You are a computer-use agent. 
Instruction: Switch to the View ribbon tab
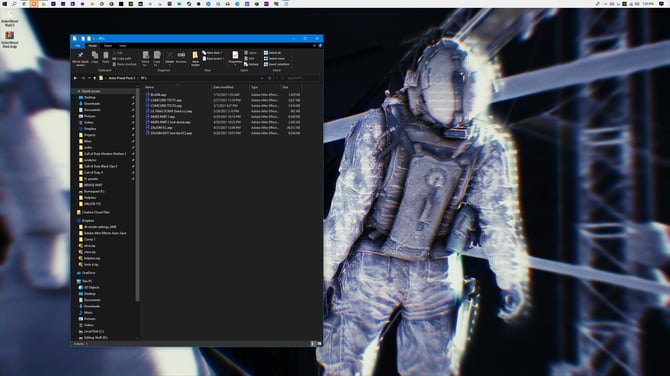click(123, 45)
